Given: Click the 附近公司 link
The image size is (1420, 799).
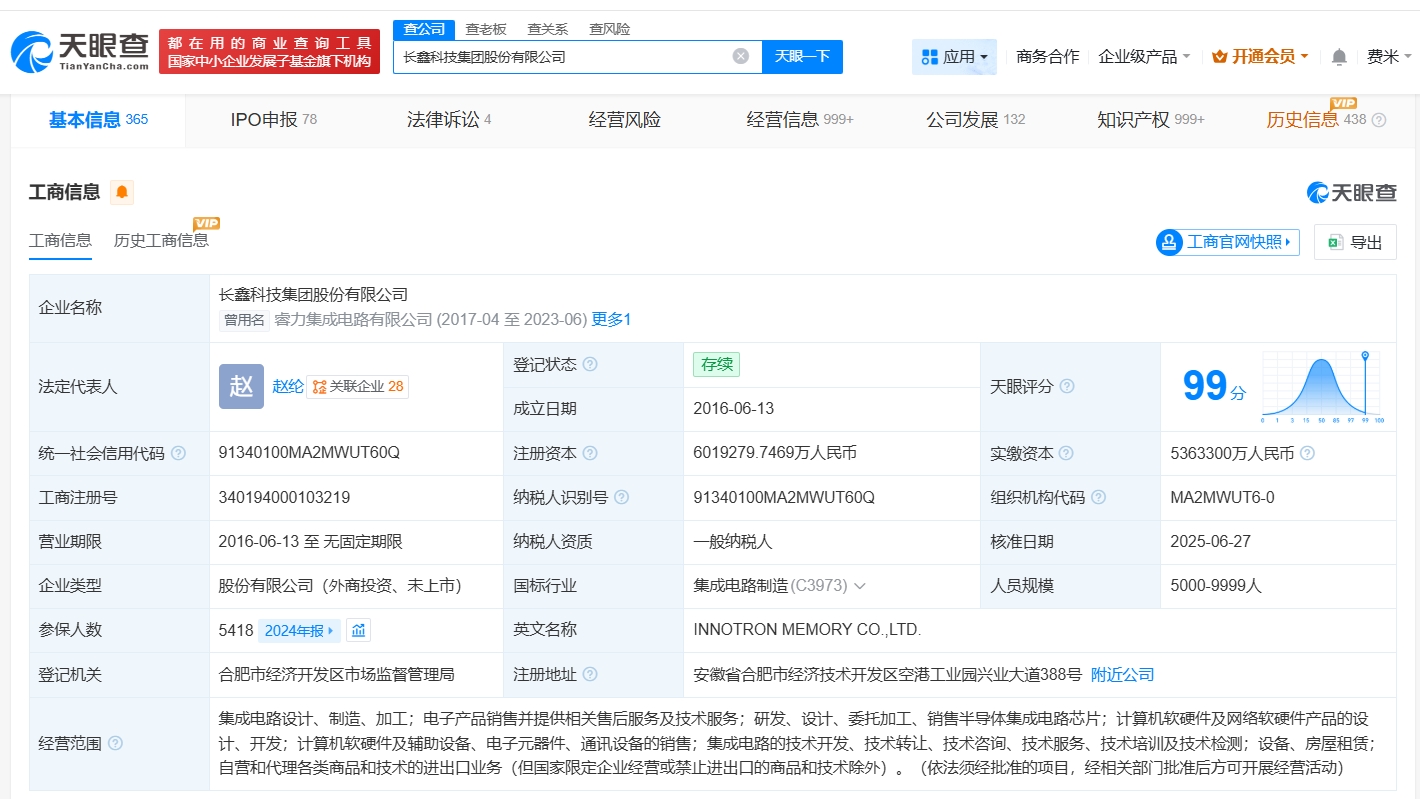Looking at the screenshot, I should click(1122, 675).
